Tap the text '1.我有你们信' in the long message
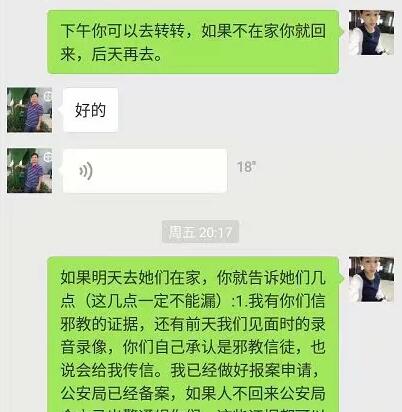The image size is (402, 412). tap(280, 301)
